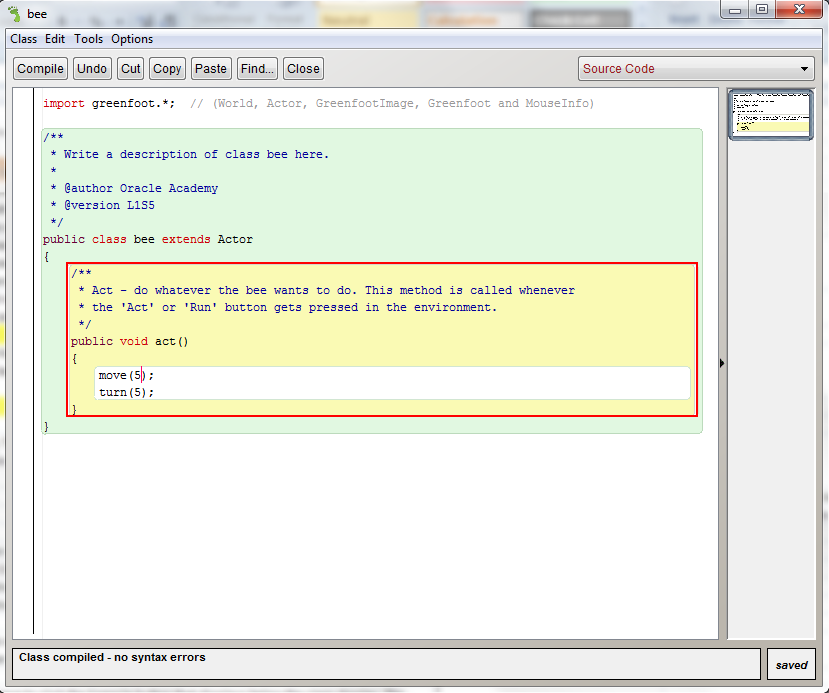
Task: Click the Cut toolbar button
Action: (x=131, y=69)
